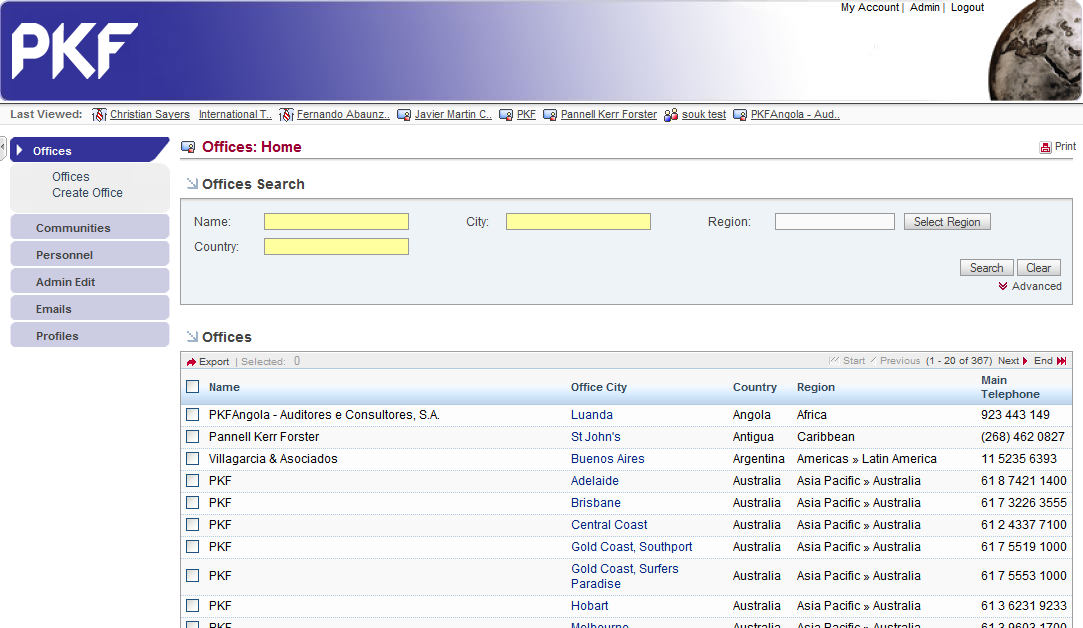Click the greyed Previous page icon
The width and height of the screenshot is (1083, 628).
(873, 361)
